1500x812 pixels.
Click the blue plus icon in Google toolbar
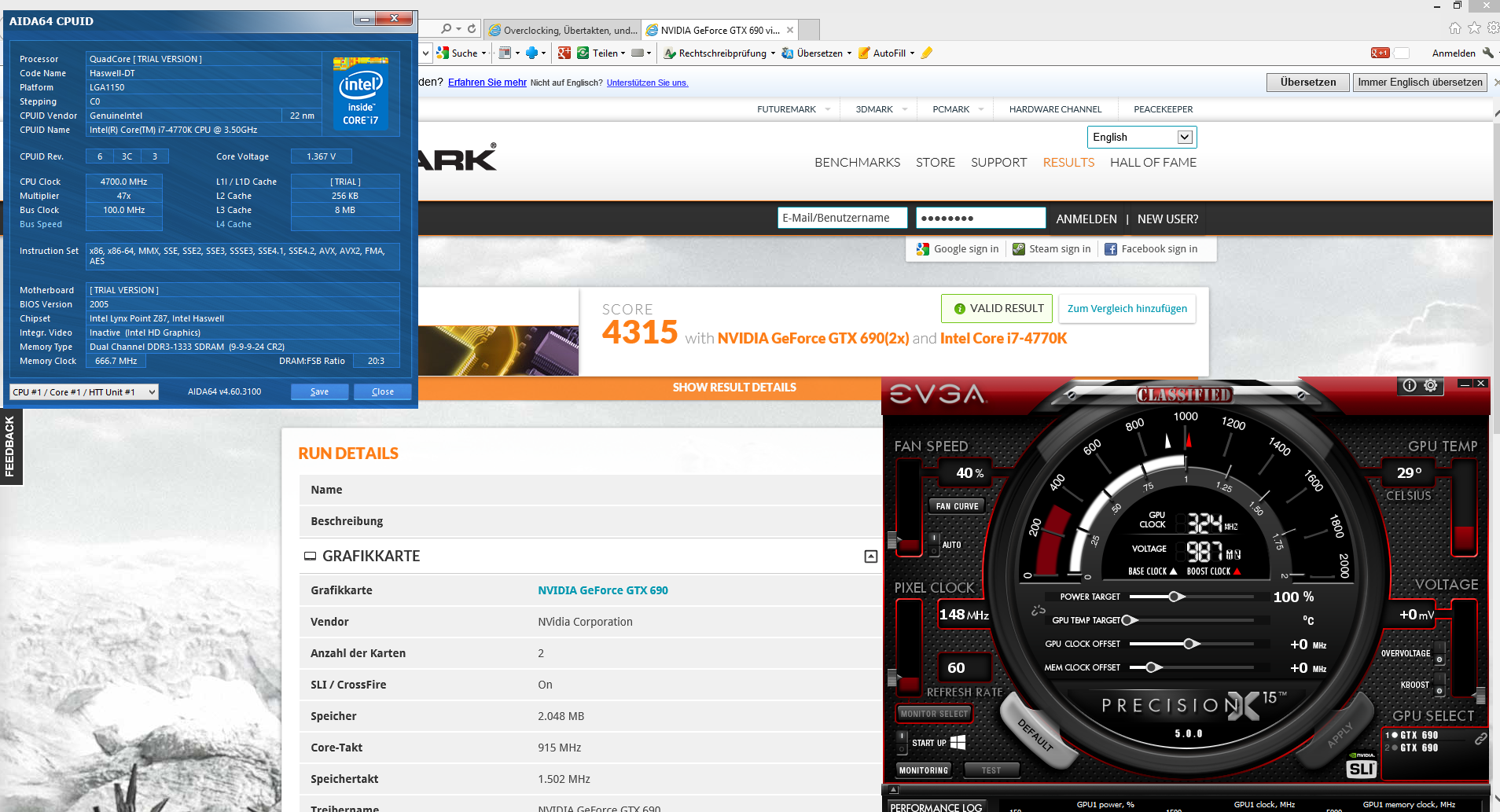click(x=532, y=53)
